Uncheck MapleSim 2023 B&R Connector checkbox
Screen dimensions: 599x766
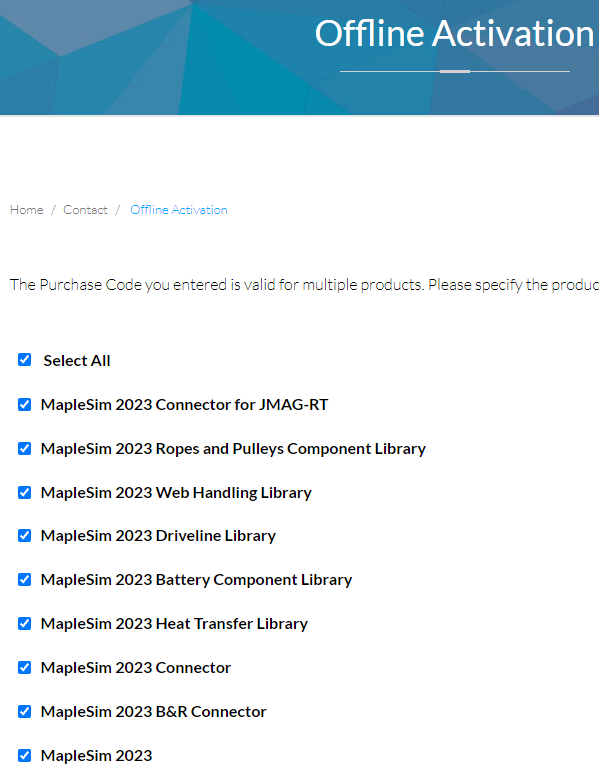[x=24, y=712]
